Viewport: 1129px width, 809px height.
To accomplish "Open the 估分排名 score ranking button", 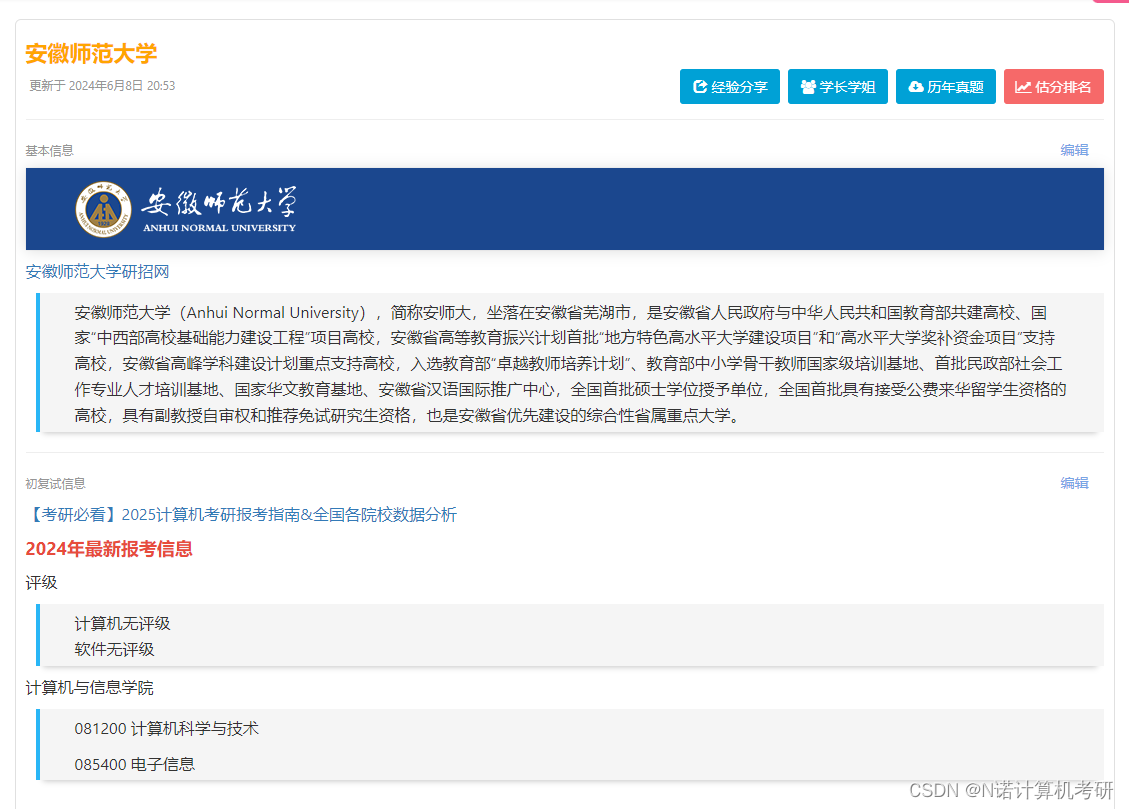I will (1053, 86).
